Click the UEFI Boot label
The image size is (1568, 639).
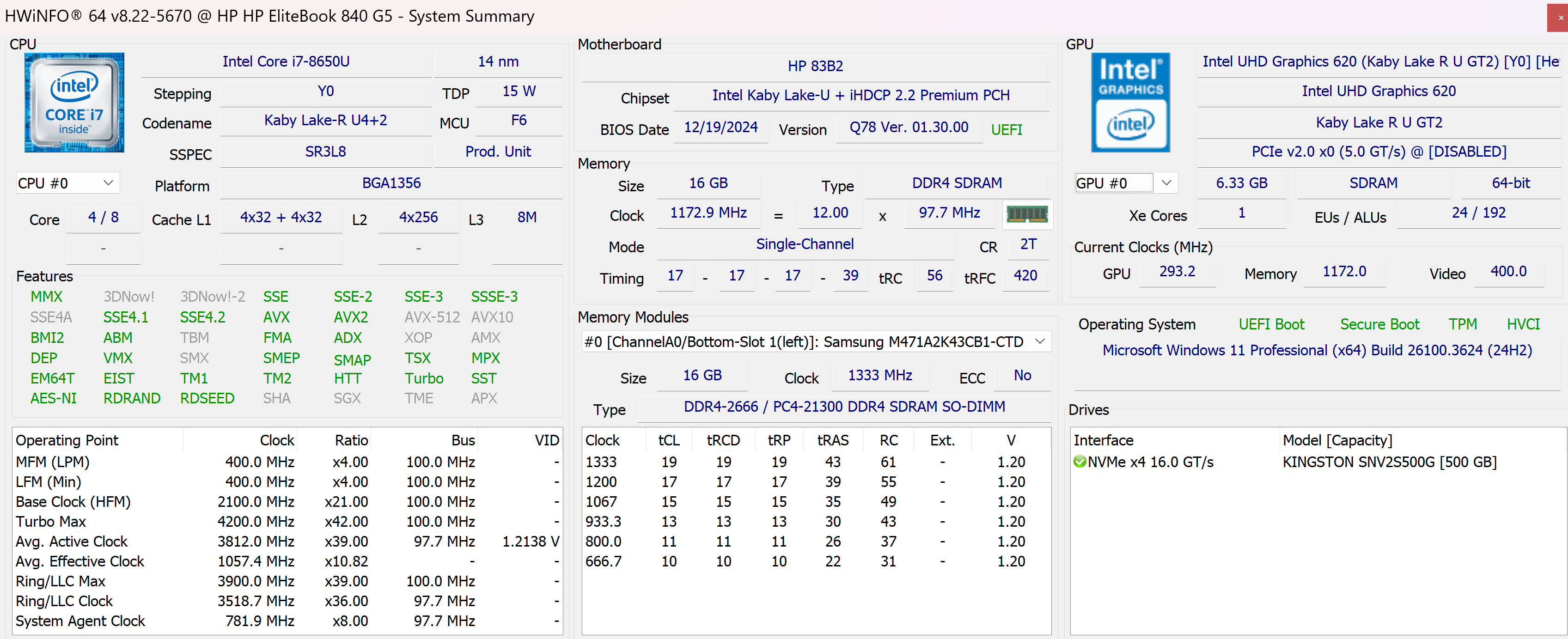point(1272,324)
